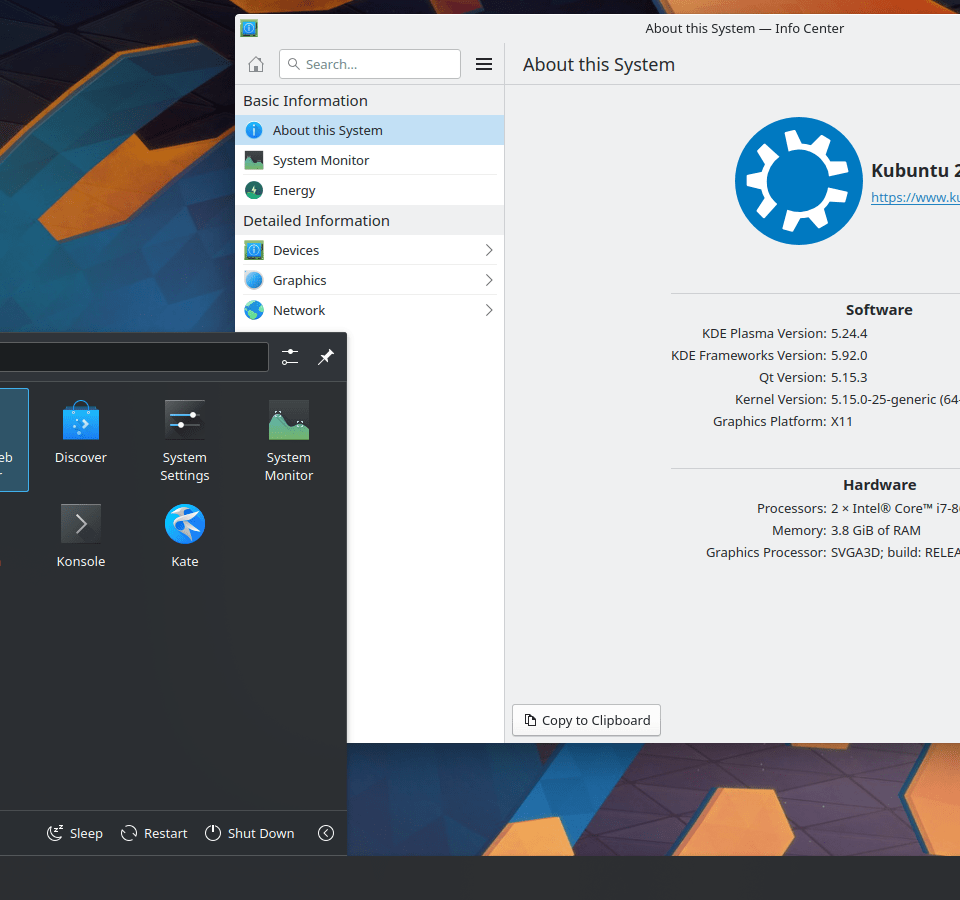Click the Info Center window title text
This screenshot has width=960, height=900.
(744, 29)
